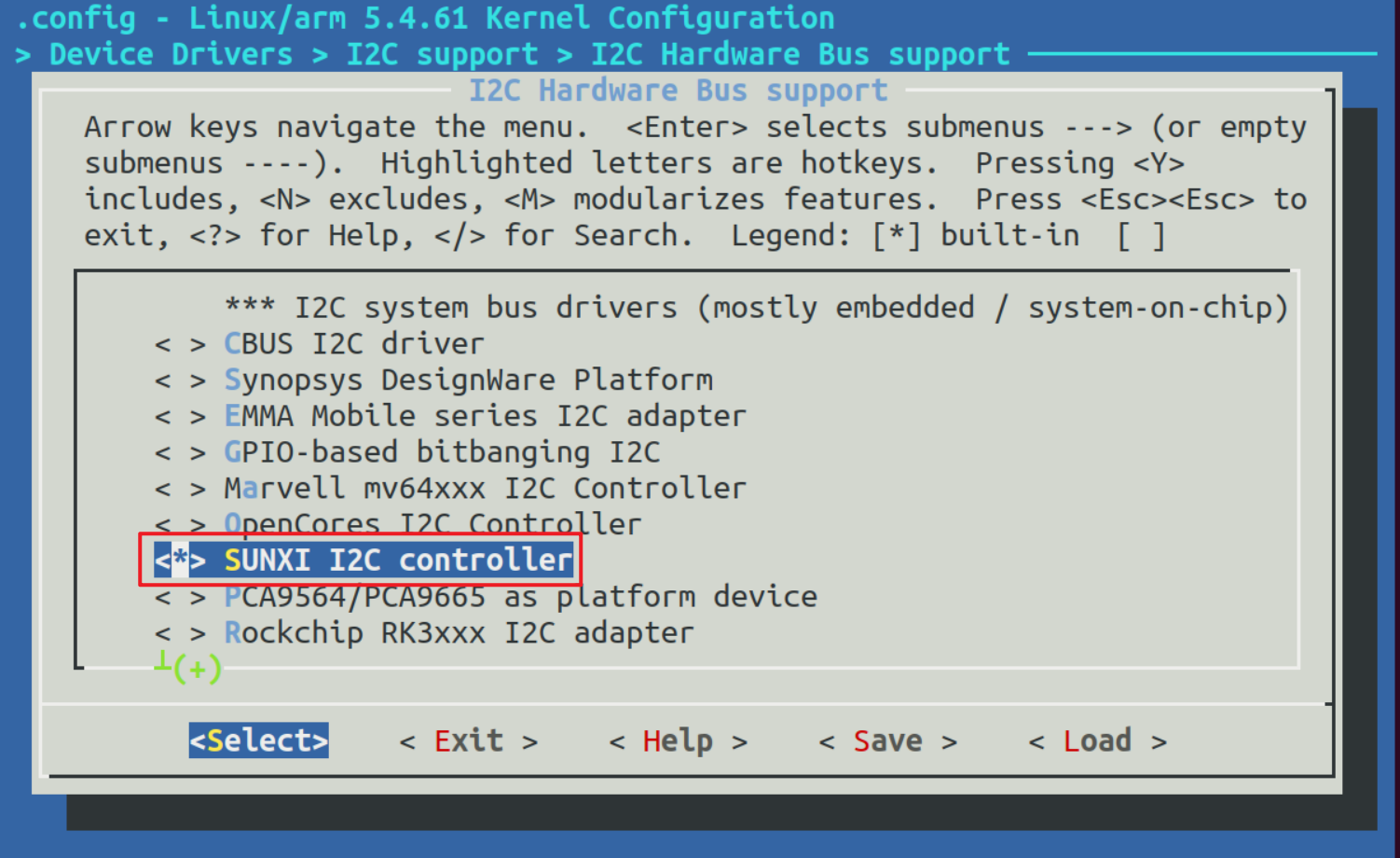Image resolution: width=1400 pixels, height=858 pixels.
Task: Click I2C Hardware Bus support in breadcrumb
Action: tap(800, 54)
